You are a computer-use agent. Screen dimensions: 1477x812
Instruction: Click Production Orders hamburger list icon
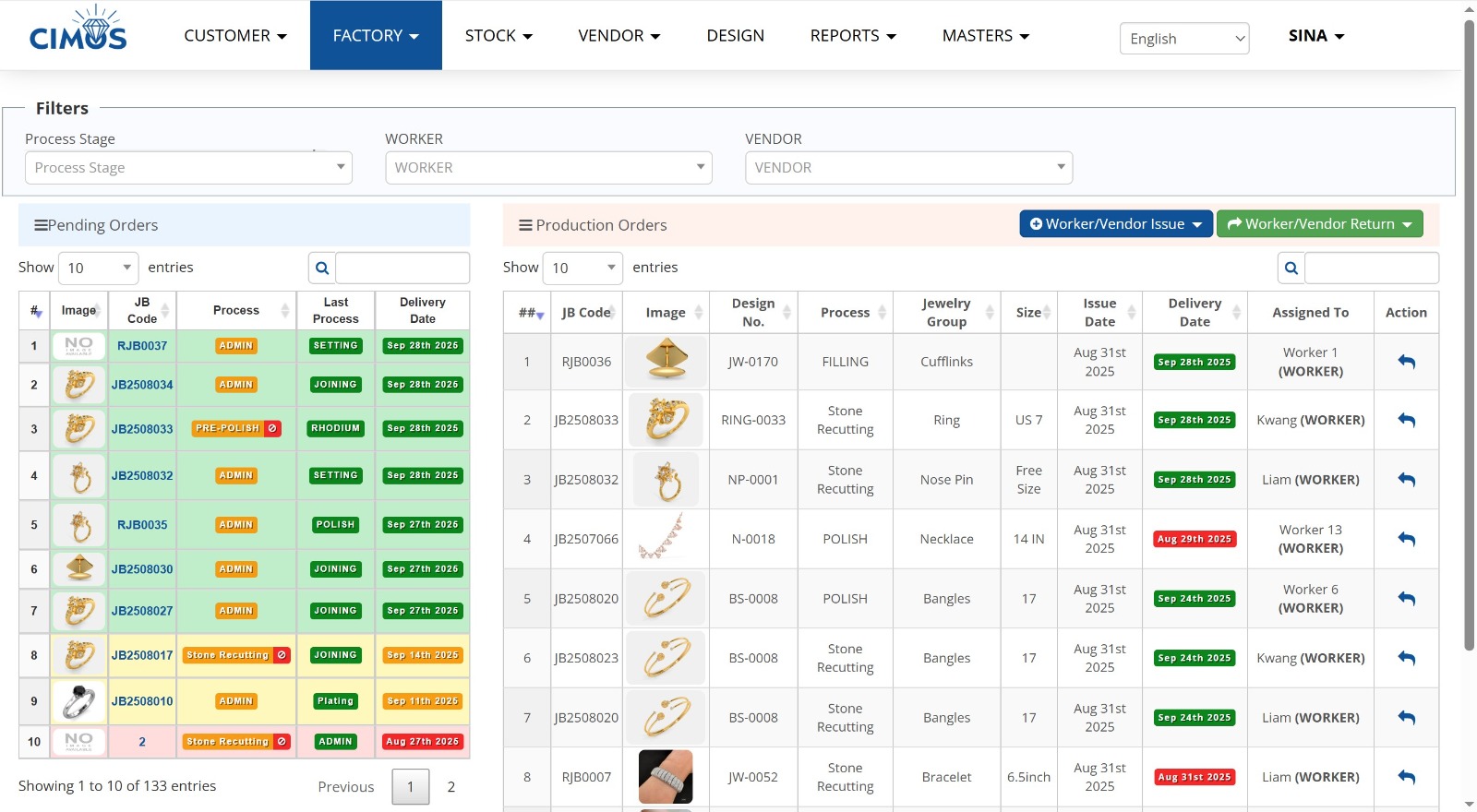[525, 225]
